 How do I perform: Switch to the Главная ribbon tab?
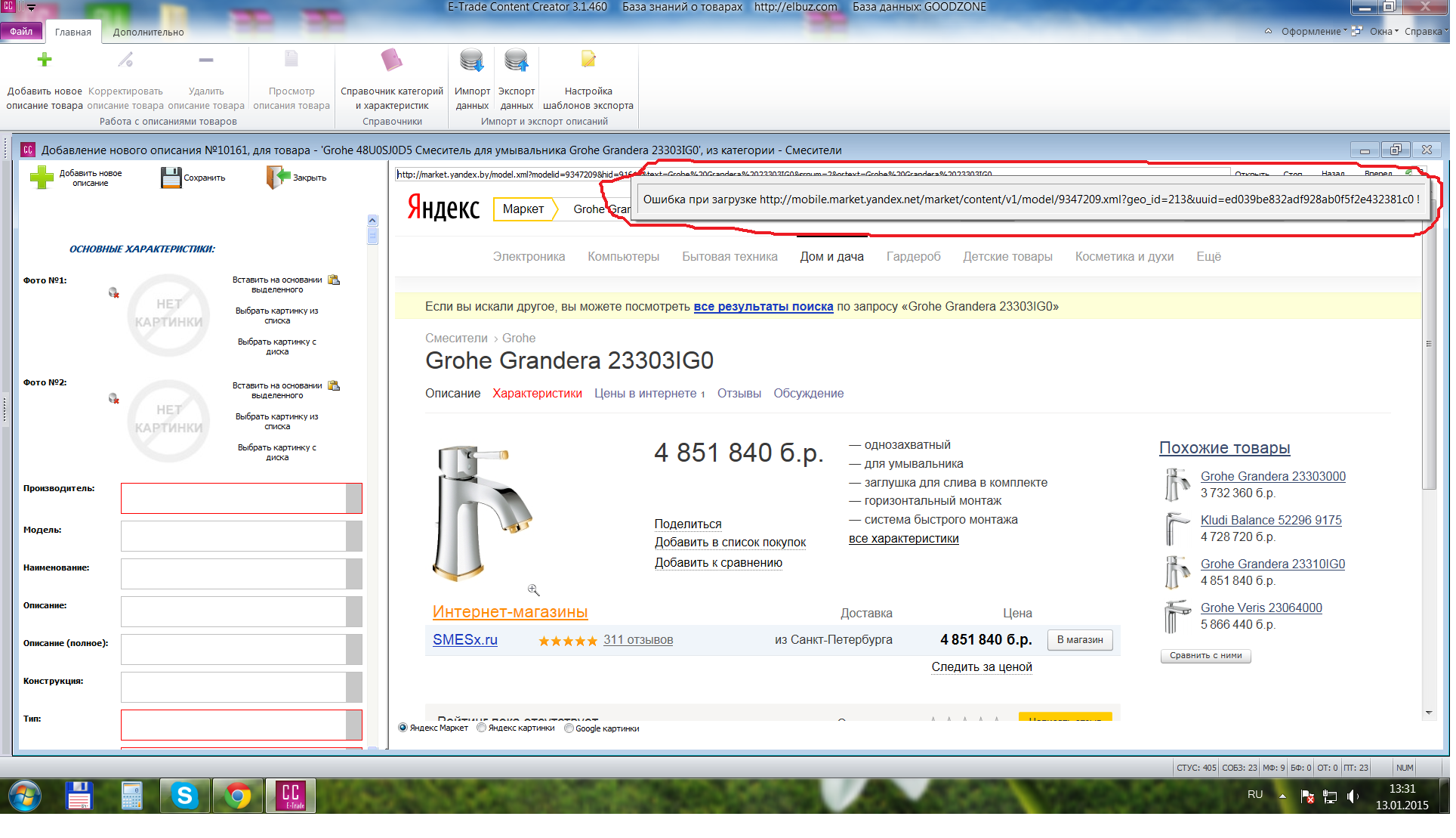(x=73, y=32)
